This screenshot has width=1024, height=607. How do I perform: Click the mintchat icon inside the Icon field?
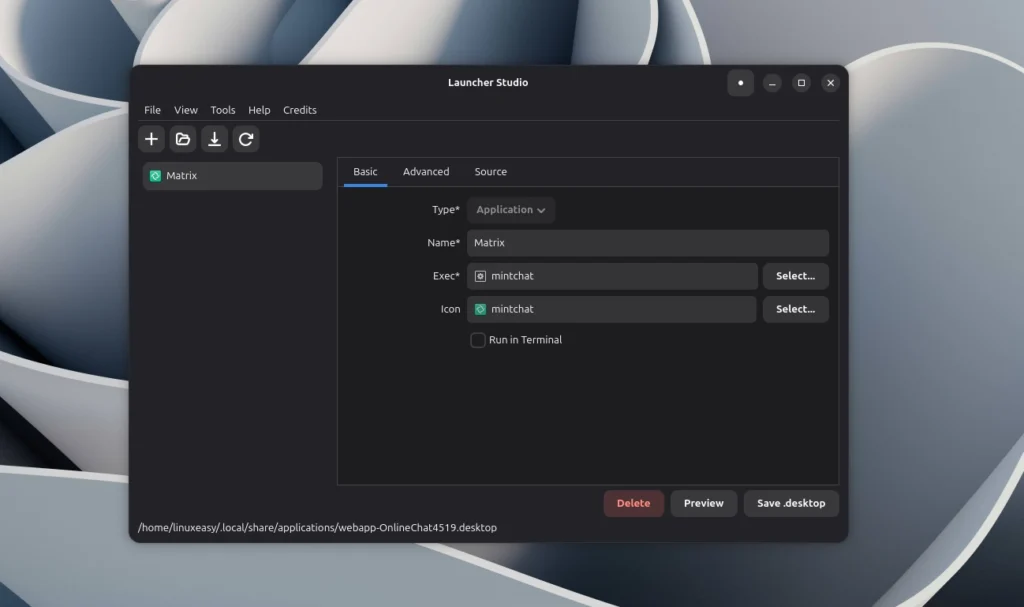[x=479, y=309]
